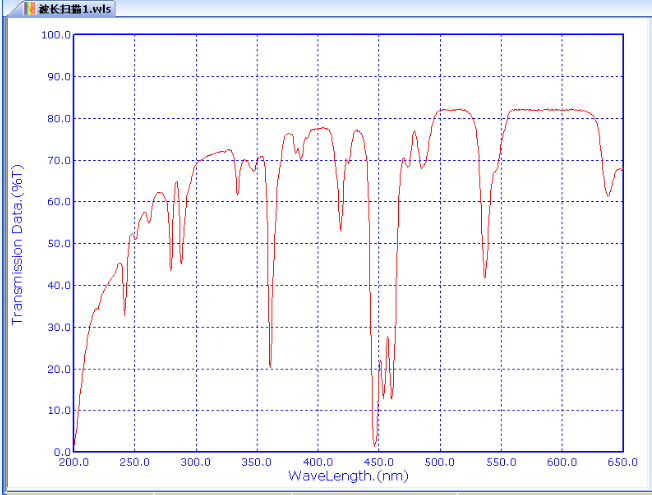Click the 10.0 y-axis value
Image resolution: width=652 pixels, height=495 pixels.
coord(59,411)
